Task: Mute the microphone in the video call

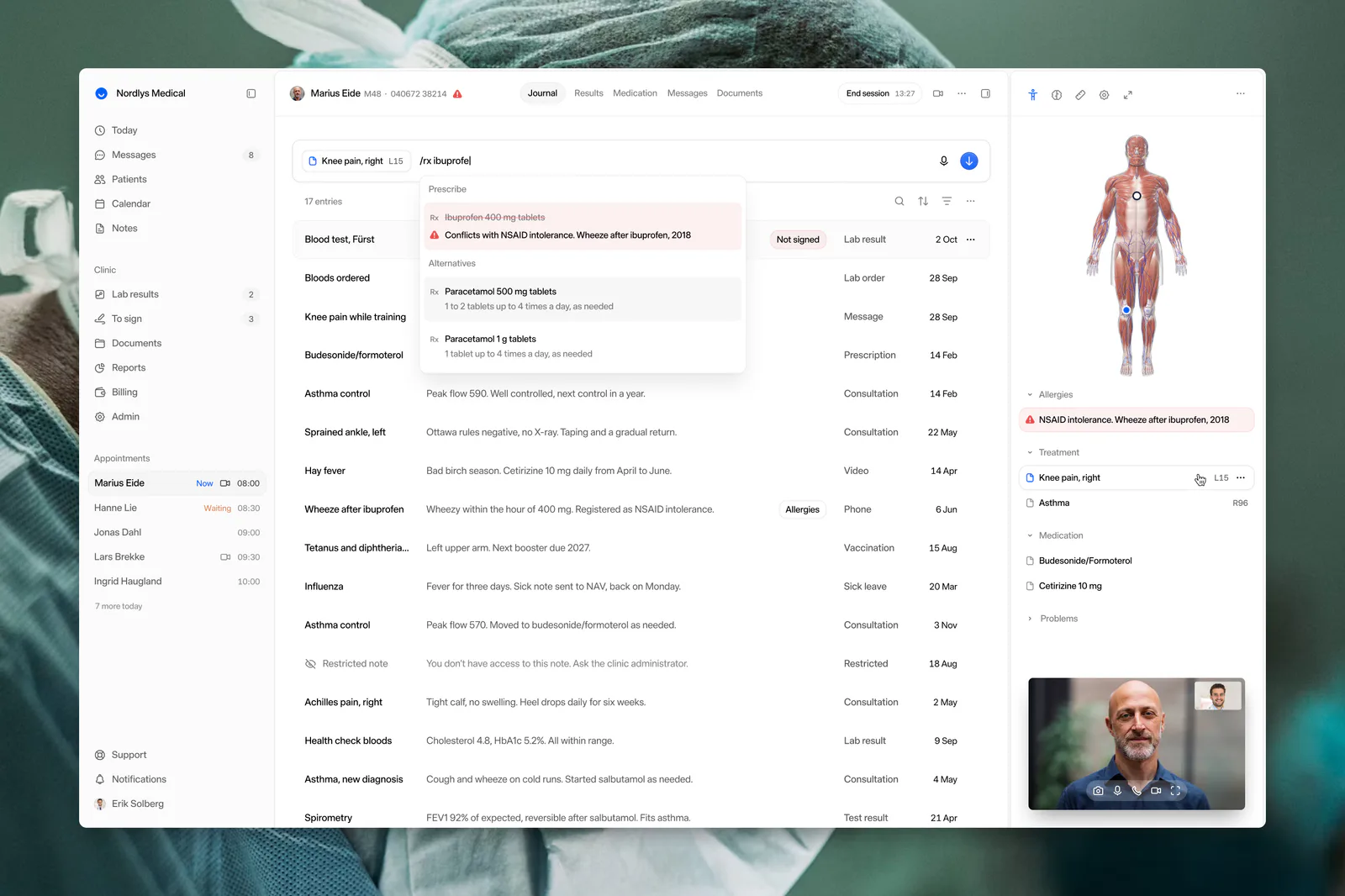Action: click(1117, 791)
